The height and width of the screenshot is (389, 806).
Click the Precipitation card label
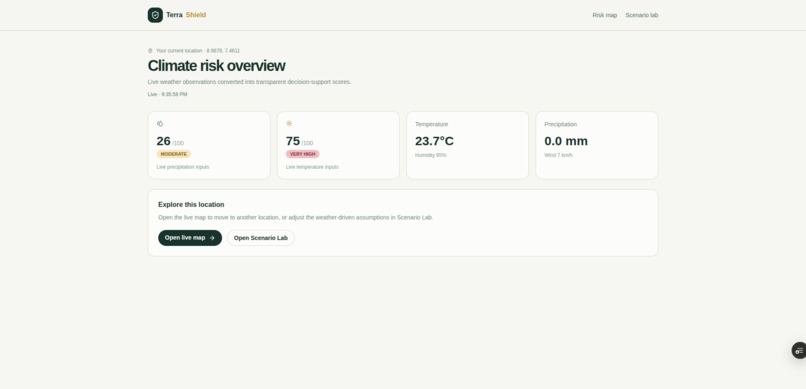tap(561, 124)
